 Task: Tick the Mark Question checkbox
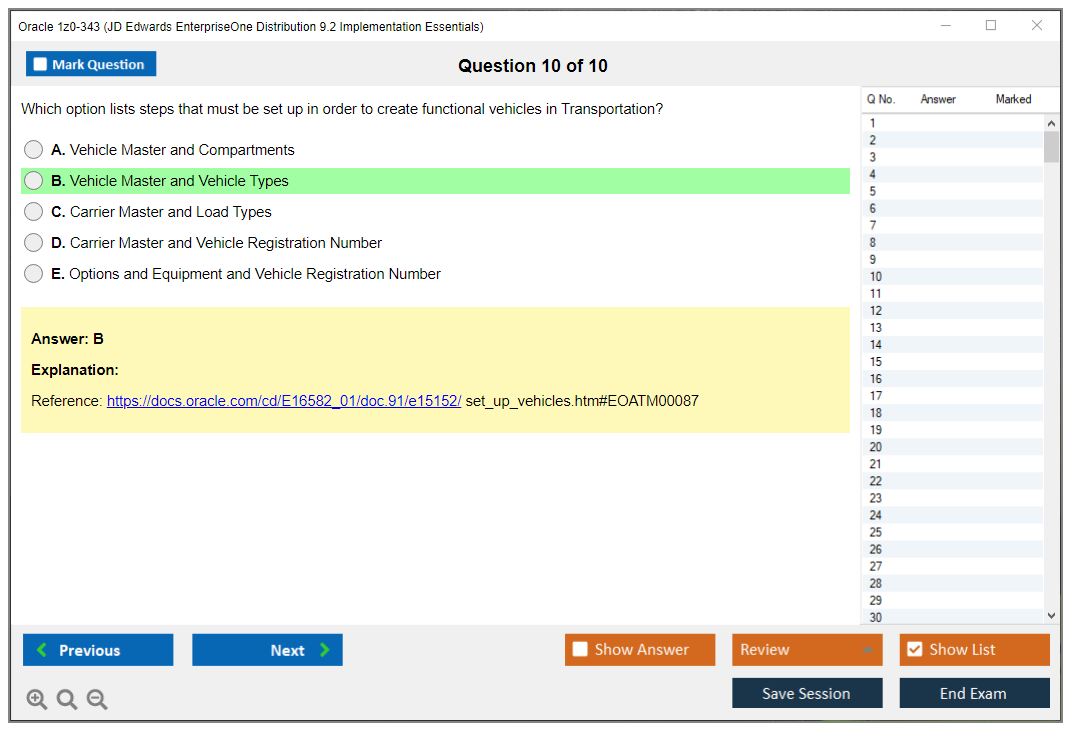[x=40, y=64]
